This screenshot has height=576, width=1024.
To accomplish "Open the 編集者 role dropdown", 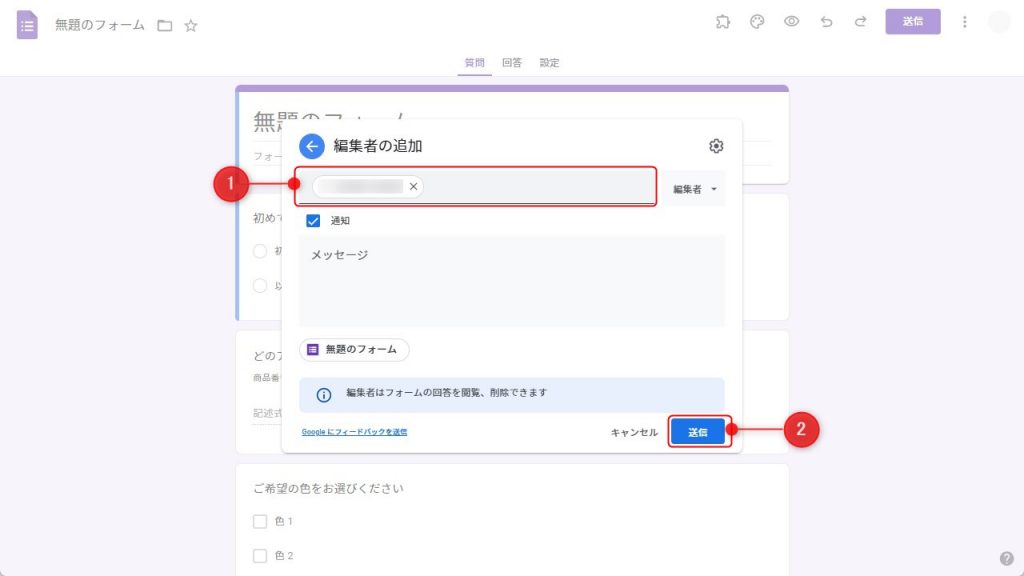I will pyautogui.click(x=694, y=189).
